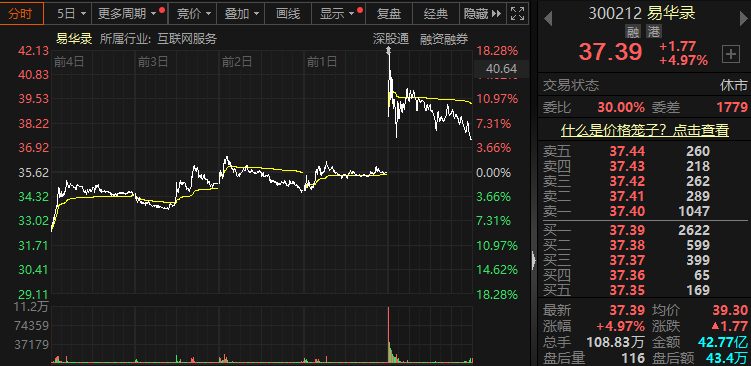Screen dimensions: 751x366
Task: Open the 竞价 dropdown menu
Action: click(193, 13)
